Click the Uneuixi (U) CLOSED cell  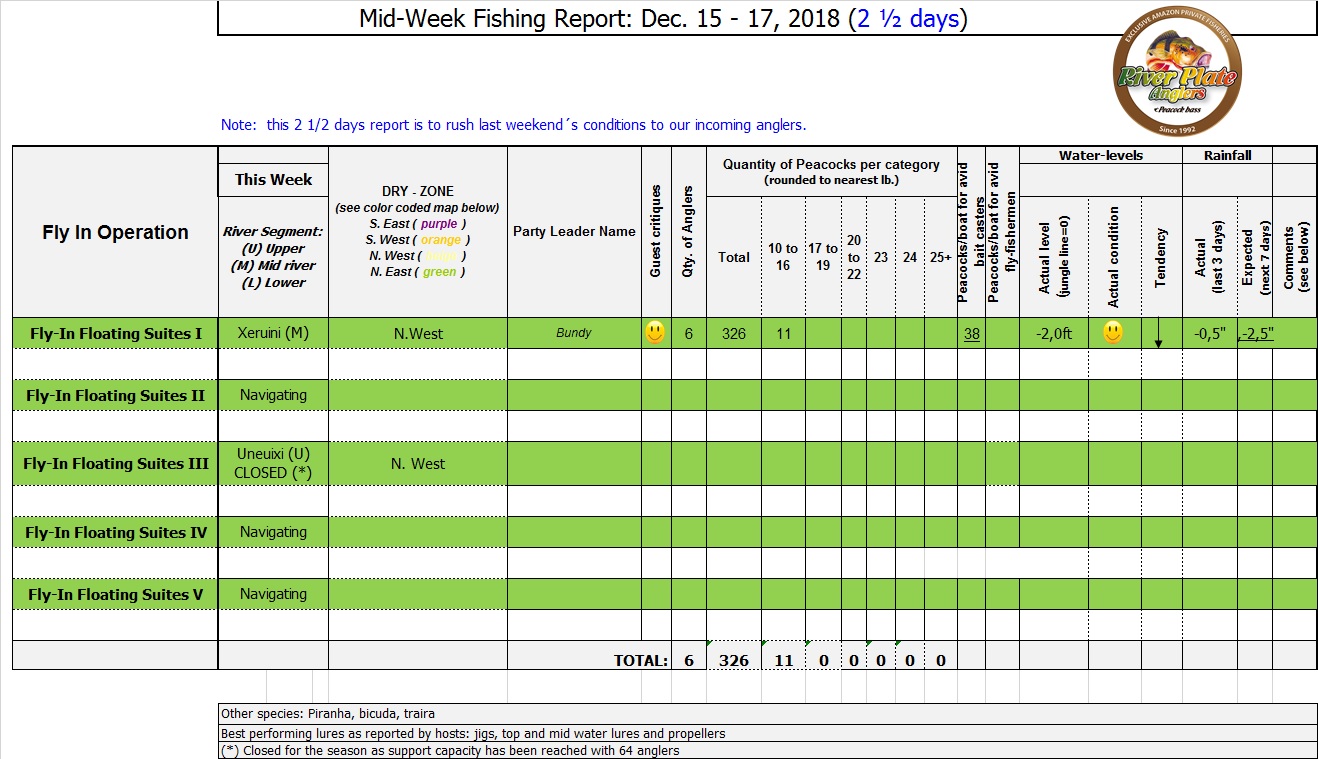(273, 463)
